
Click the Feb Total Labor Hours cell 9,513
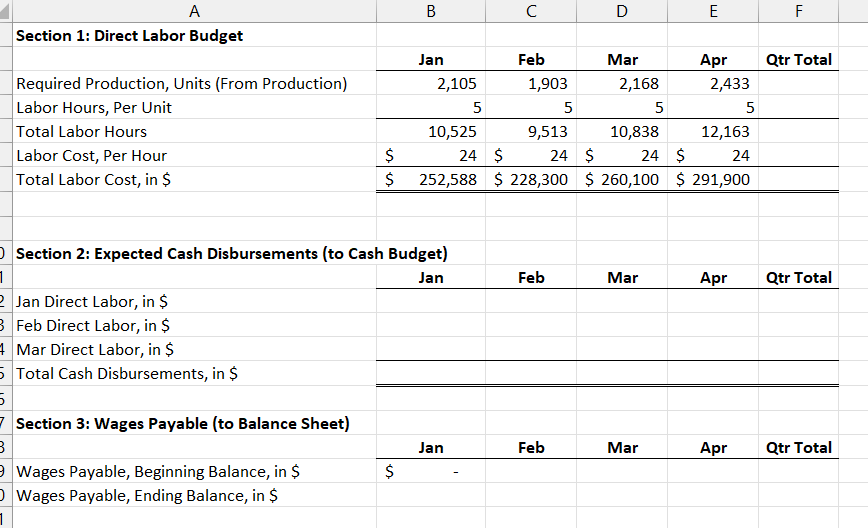tap(531, 131)
